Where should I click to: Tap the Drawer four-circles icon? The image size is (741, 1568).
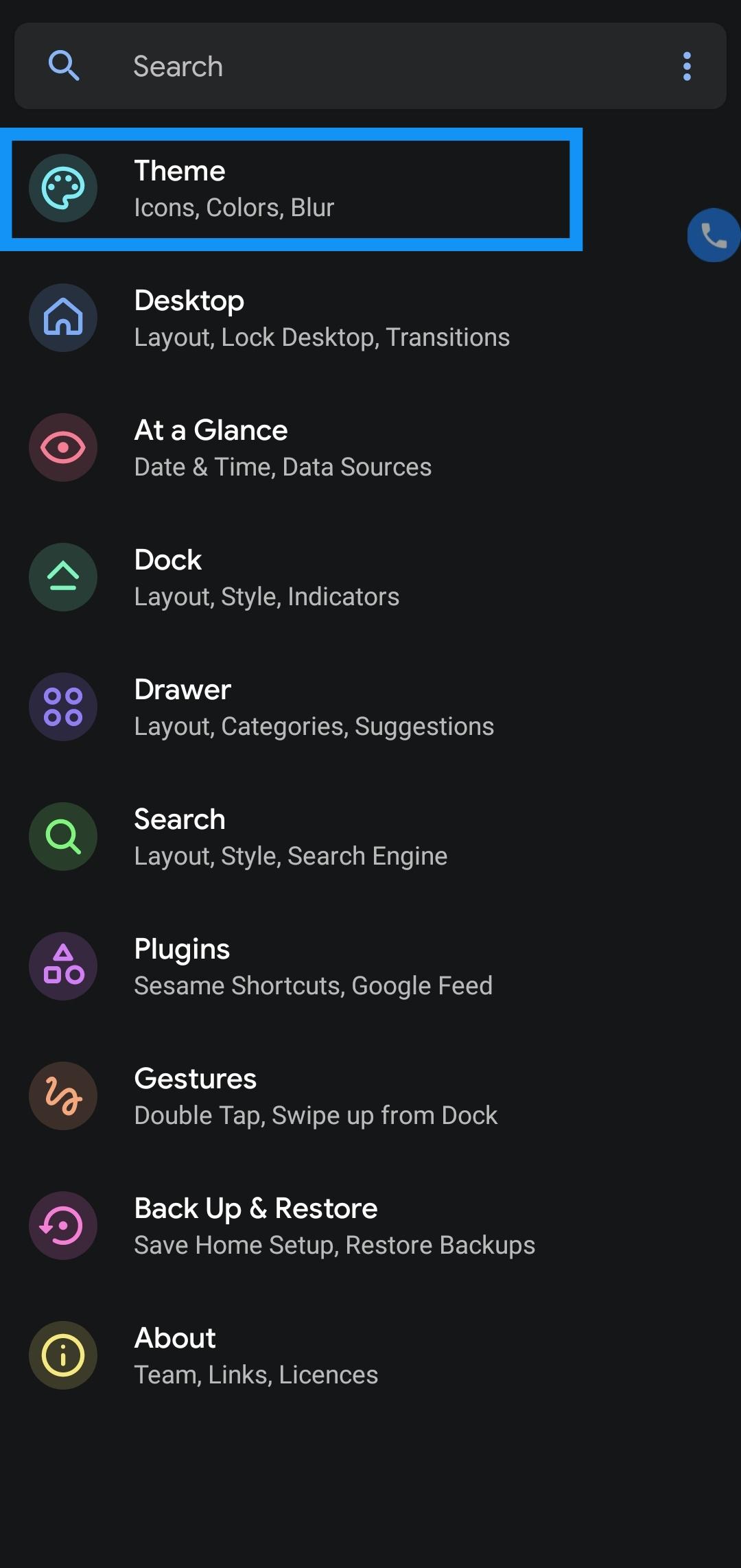(63, 707)
